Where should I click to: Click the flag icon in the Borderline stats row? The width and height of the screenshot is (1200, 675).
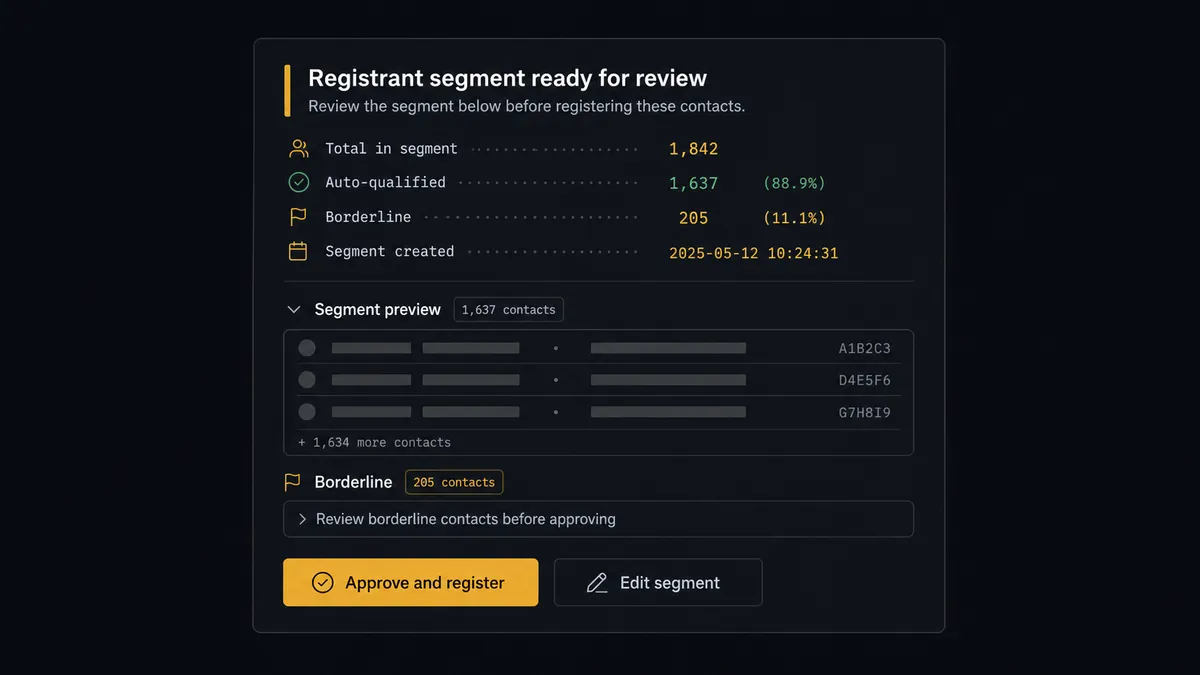pos(298,217)
